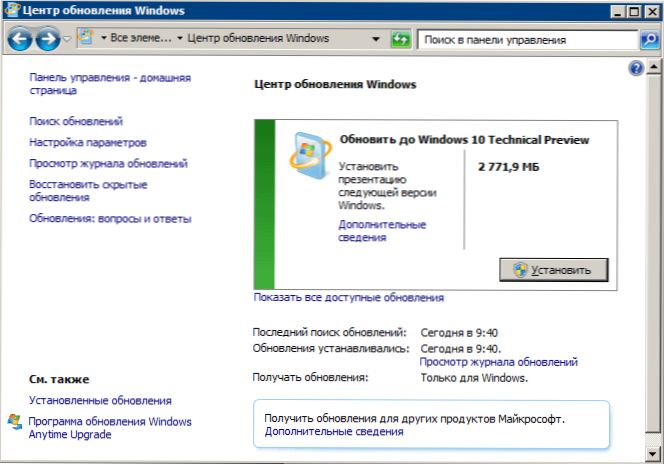The height and width of the screenshot is (464, 664).
Task: Click the scrollbar up arrow
Action: pyautogui.click(x=654, y=67)
